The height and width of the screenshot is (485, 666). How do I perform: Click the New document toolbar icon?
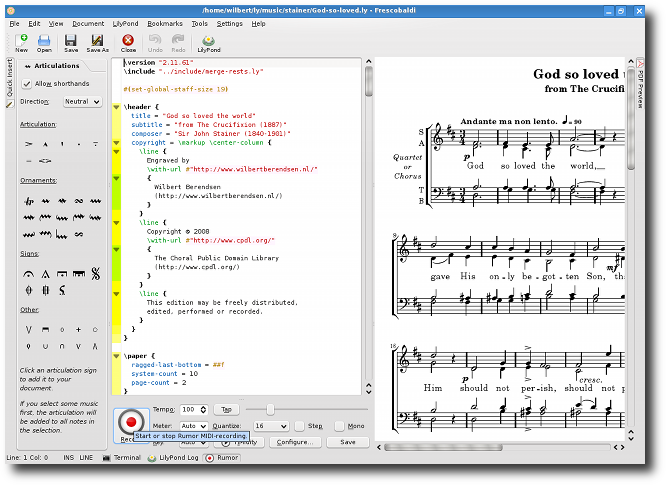[21, 43]
